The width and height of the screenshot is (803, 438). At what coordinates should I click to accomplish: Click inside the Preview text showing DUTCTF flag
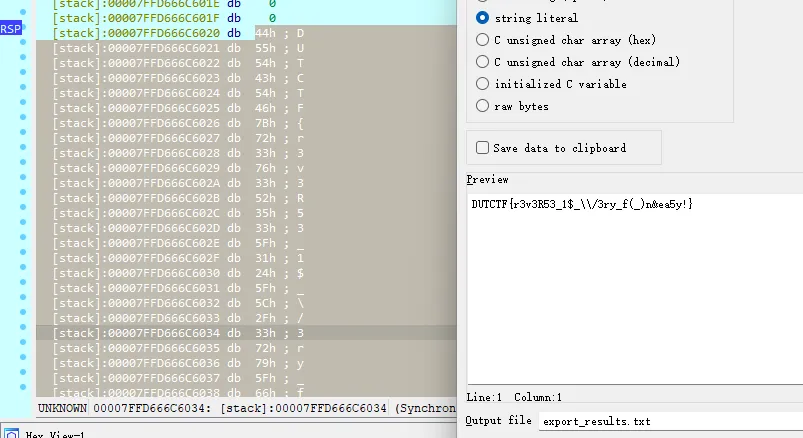pyautogui.click(x=582, y=204)
